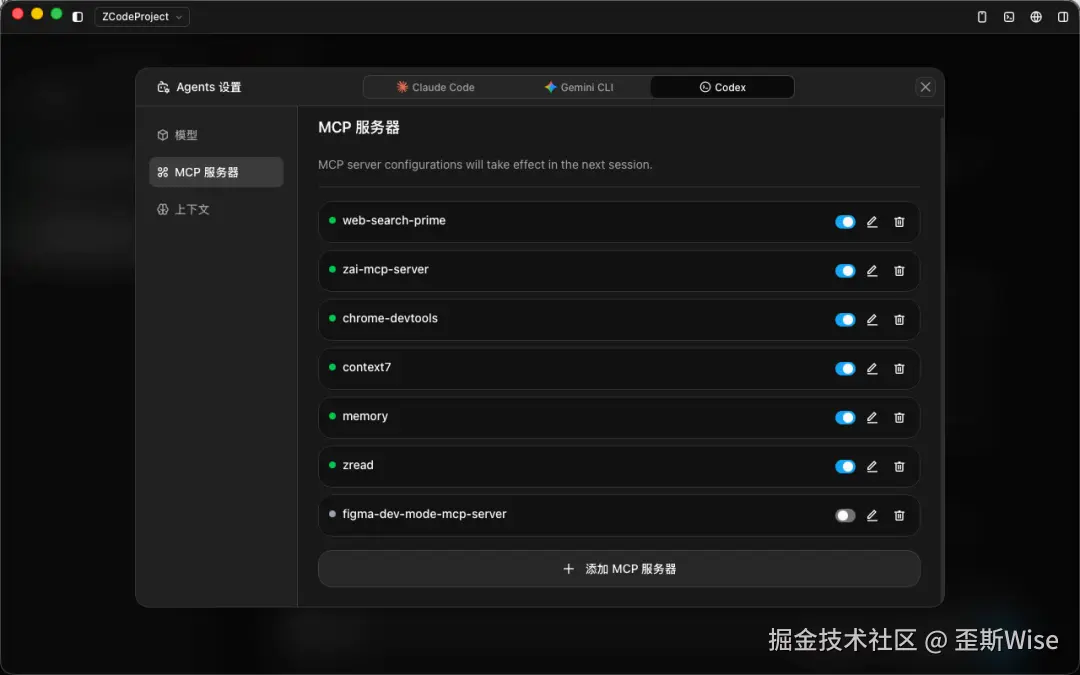Click the memory server name
The image size is (1080, 675).
(365, 416)
